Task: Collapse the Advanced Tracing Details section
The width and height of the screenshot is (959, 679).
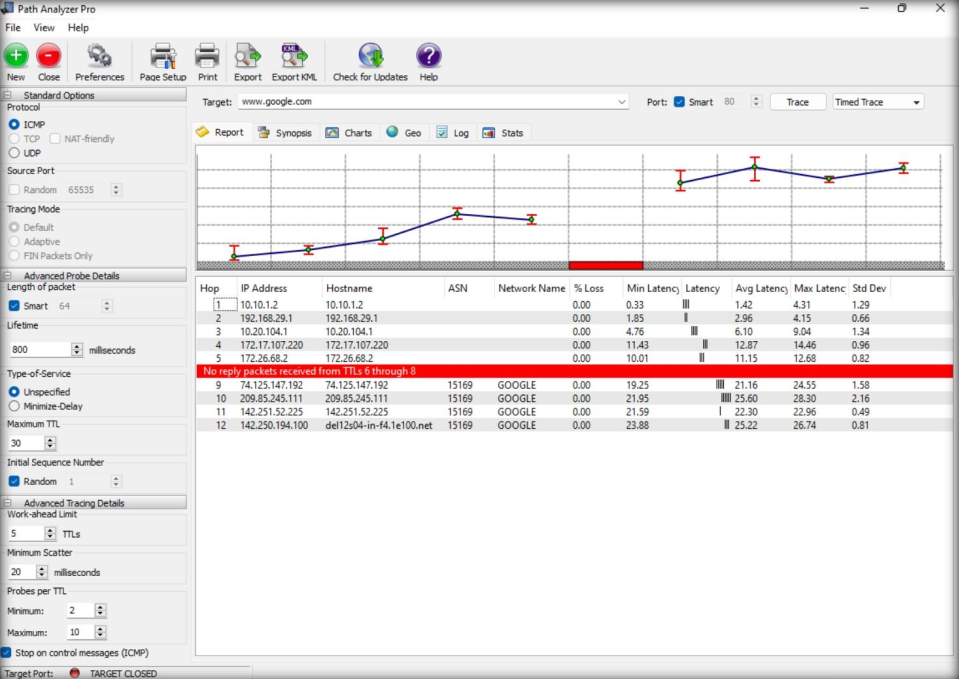Action: (x=7, y=503)
